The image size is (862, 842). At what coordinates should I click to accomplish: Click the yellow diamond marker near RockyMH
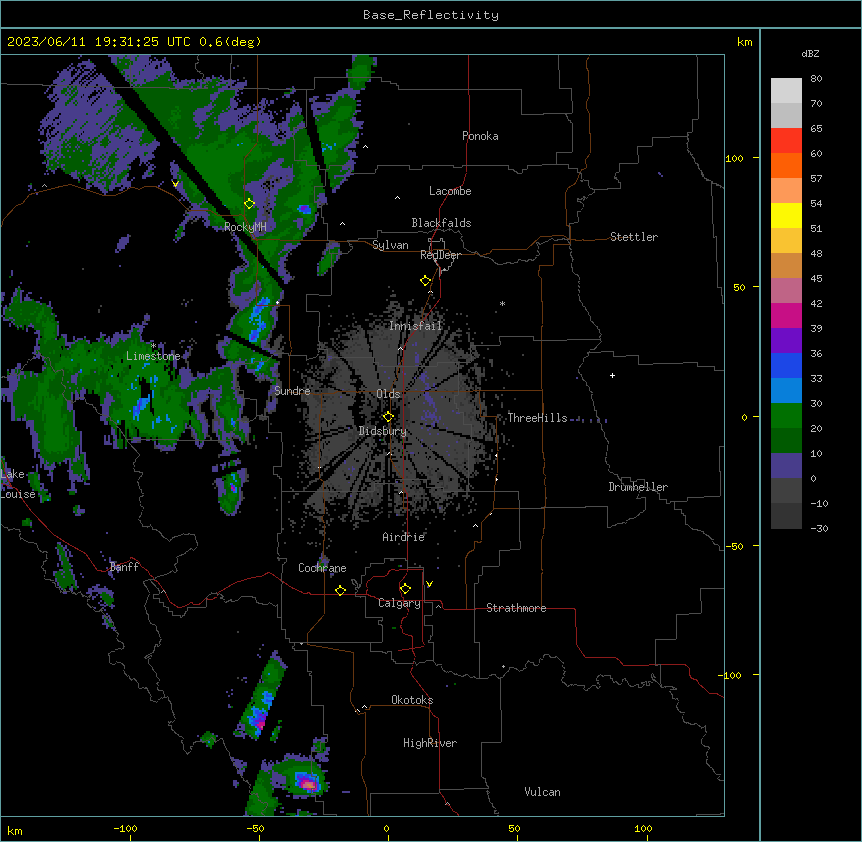coord(250,203)
